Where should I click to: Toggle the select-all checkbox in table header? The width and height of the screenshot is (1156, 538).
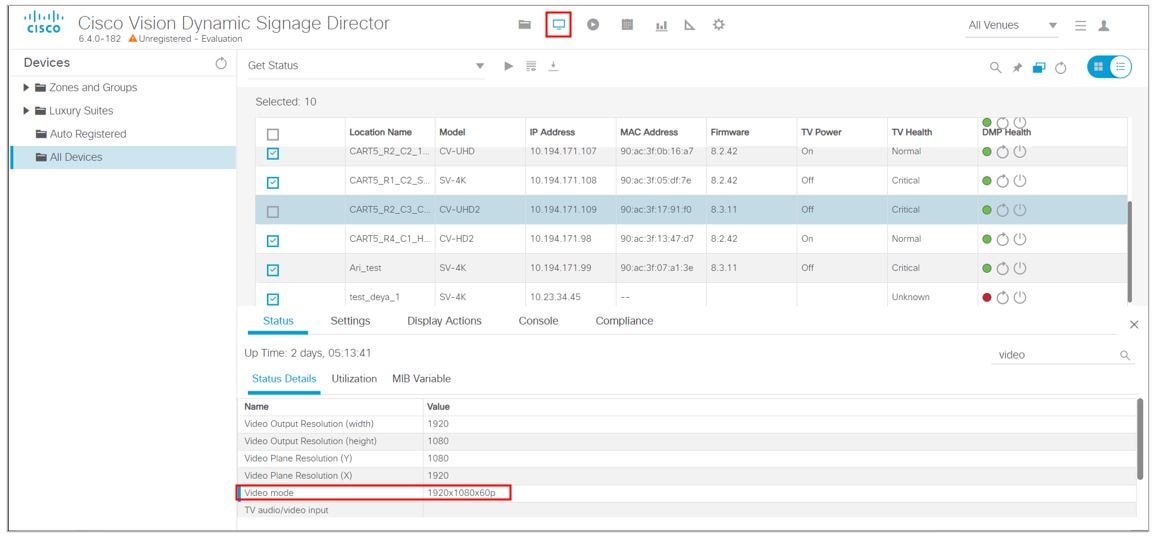click(273, 135)
